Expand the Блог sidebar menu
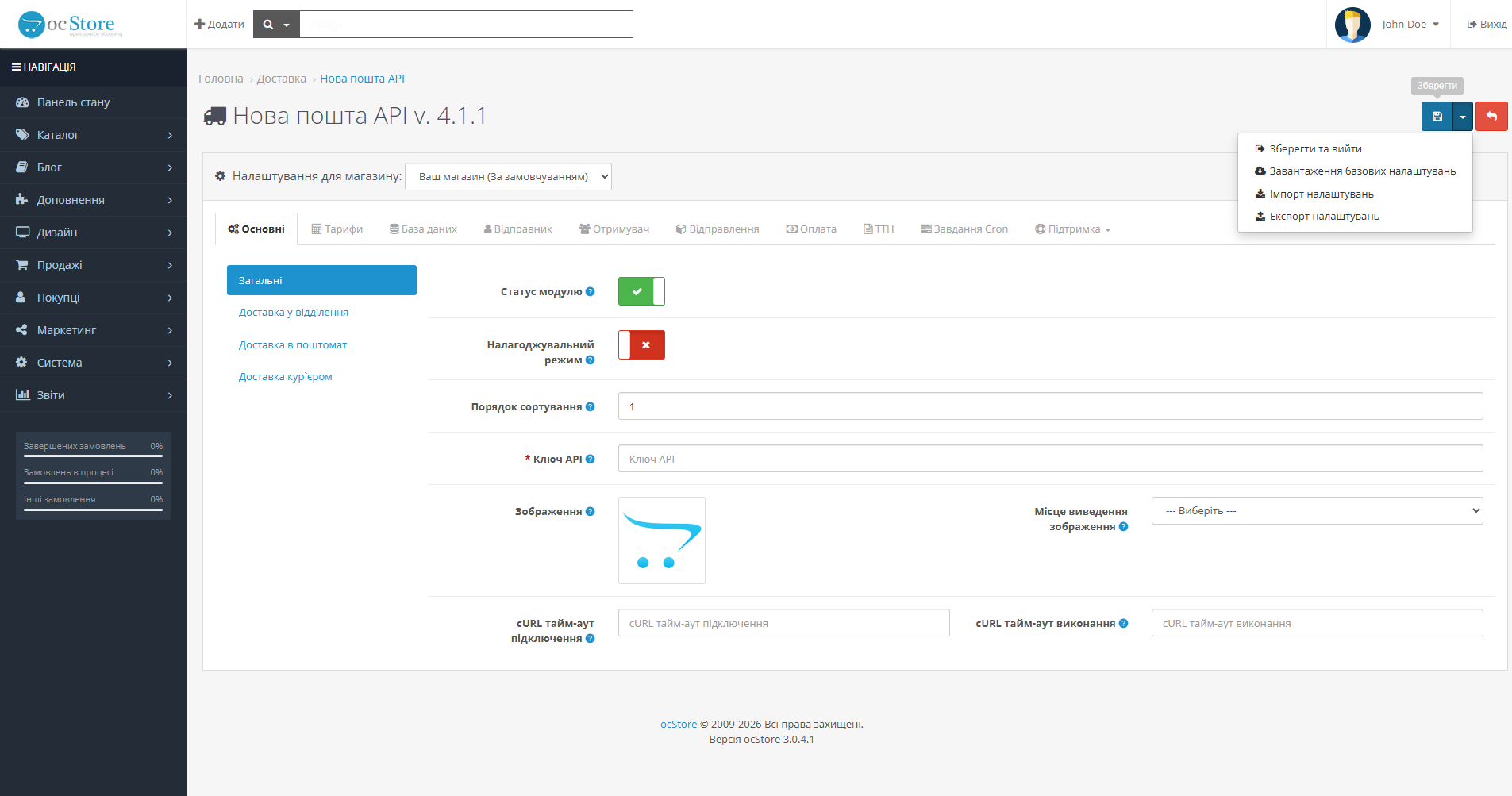Viewport: 1512px width, 796px height. (x=93, y=167)
